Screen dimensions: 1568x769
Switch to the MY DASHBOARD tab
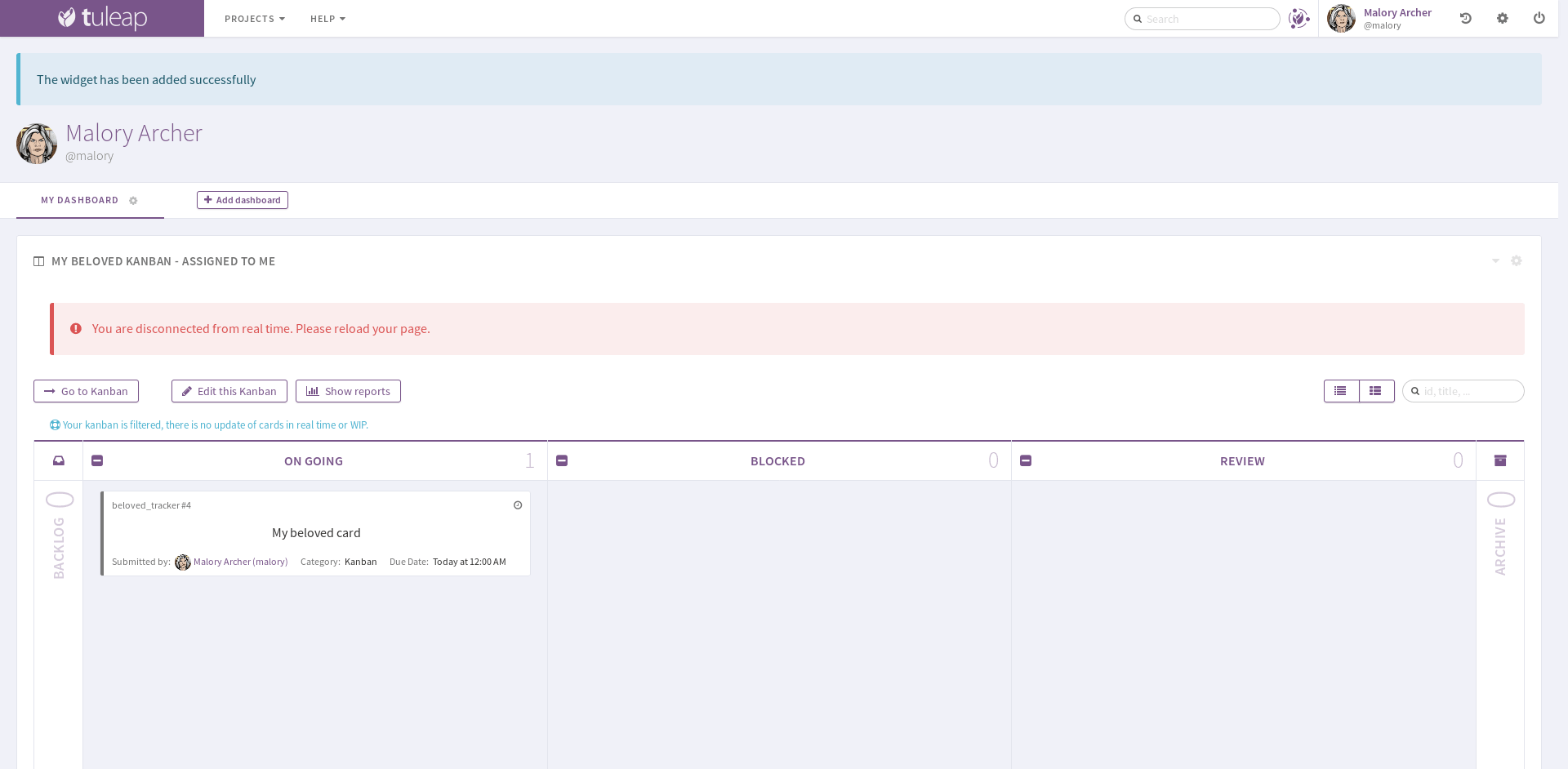[79, 200]
